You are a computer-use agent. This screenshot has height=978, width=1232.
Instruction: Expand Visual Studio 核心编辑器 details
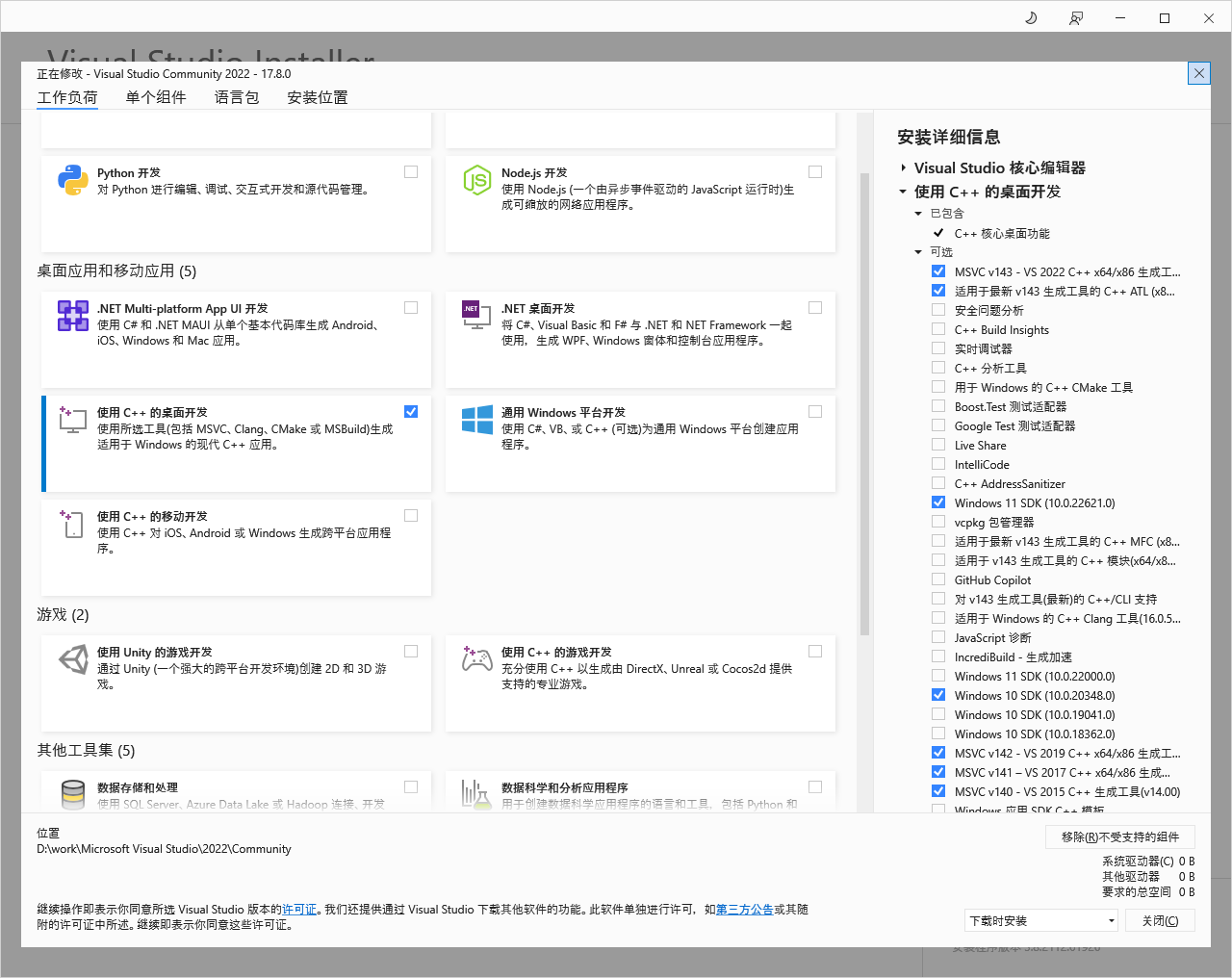903,167
